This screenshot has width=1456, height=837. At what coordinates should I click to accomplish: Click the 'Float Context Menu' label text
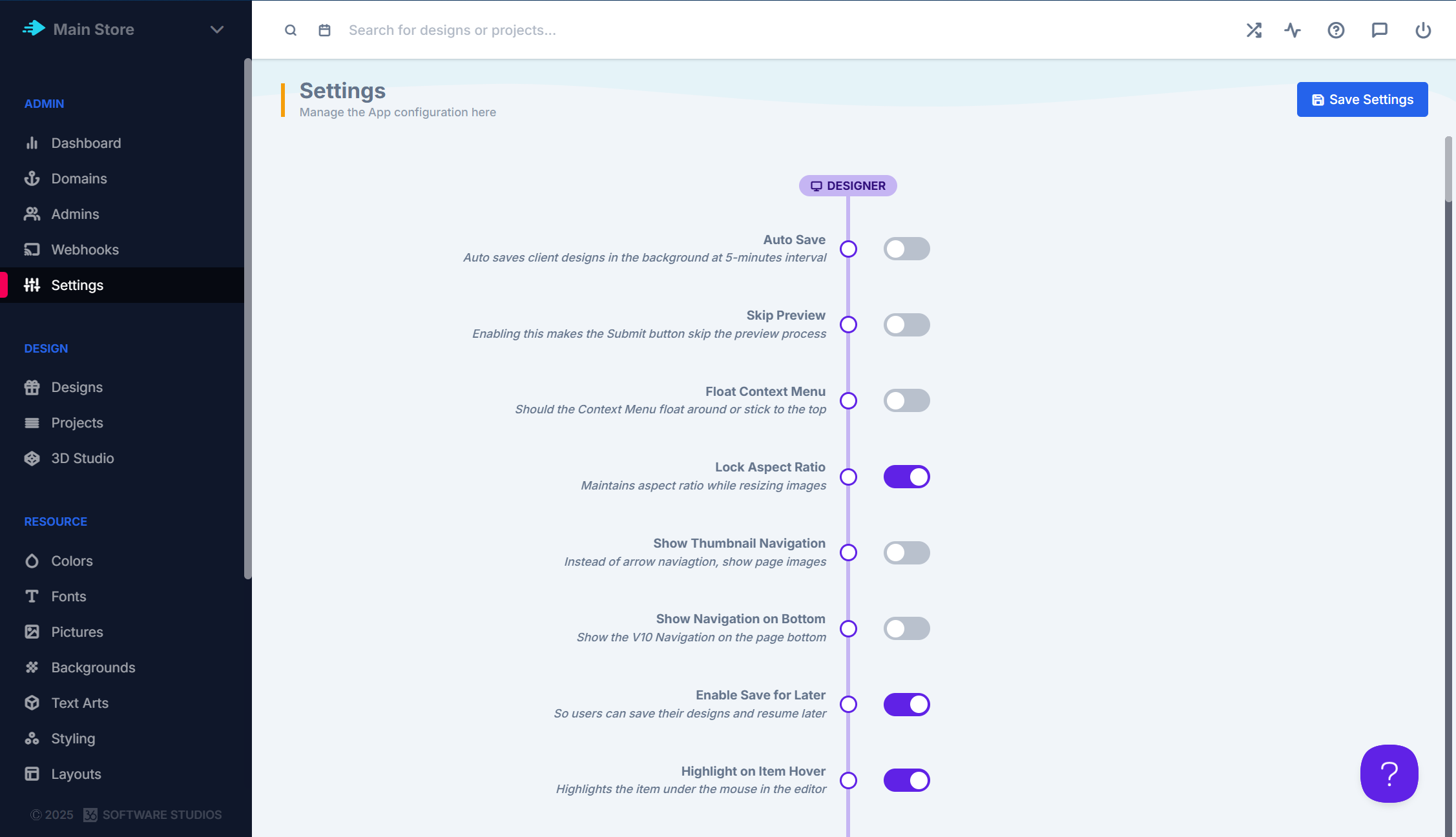click(765, 391)
